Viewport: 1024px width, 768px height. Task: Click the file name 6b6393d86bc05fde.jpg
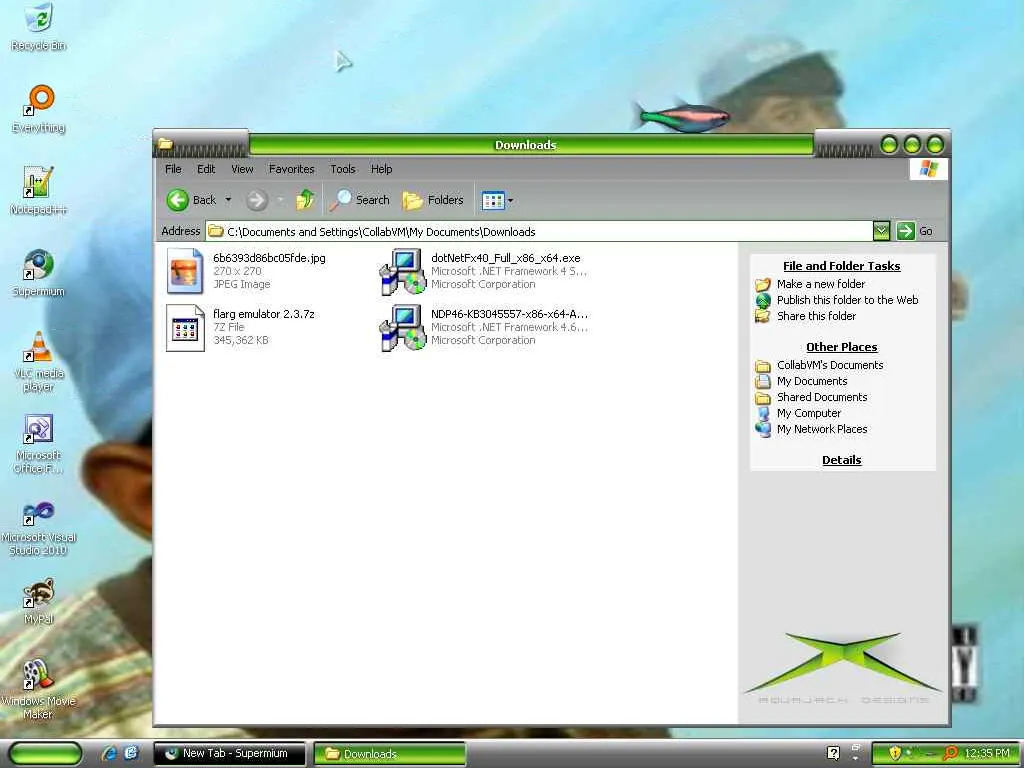pos(269,258)
